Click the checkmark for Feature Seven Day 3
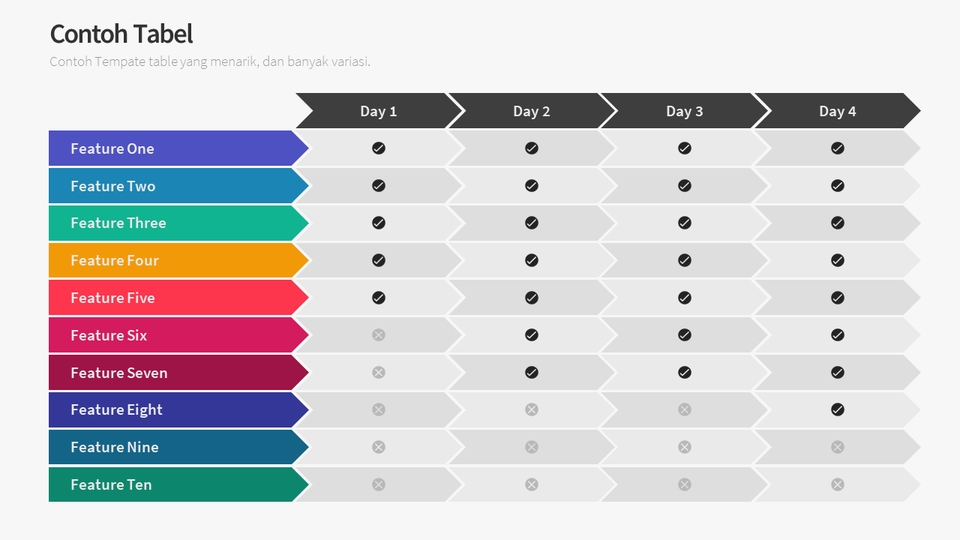The image size is (960, 540). click(x=684, y=372)
